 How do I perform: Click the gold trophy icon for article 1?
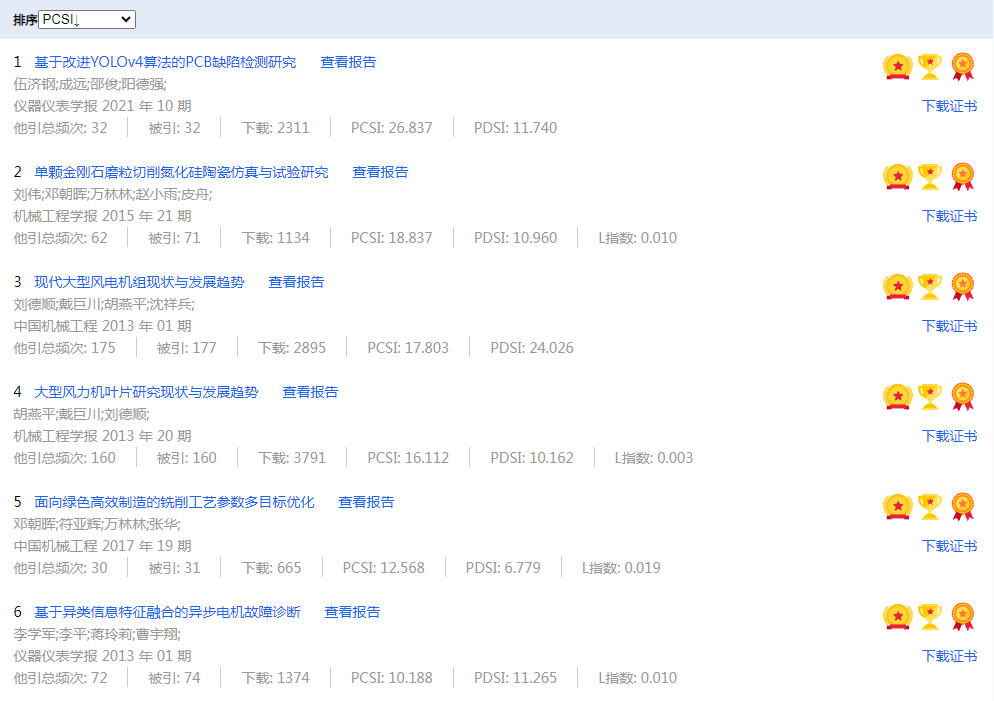click(x=930, y=66)
